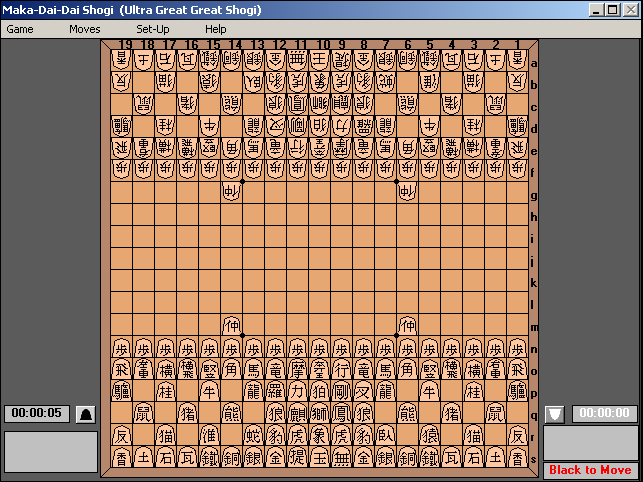The height and width of the screenshot is (482, 643).
Task: Select Black's tile general 瓦 on square 16s
Action: tap(188, 458)
